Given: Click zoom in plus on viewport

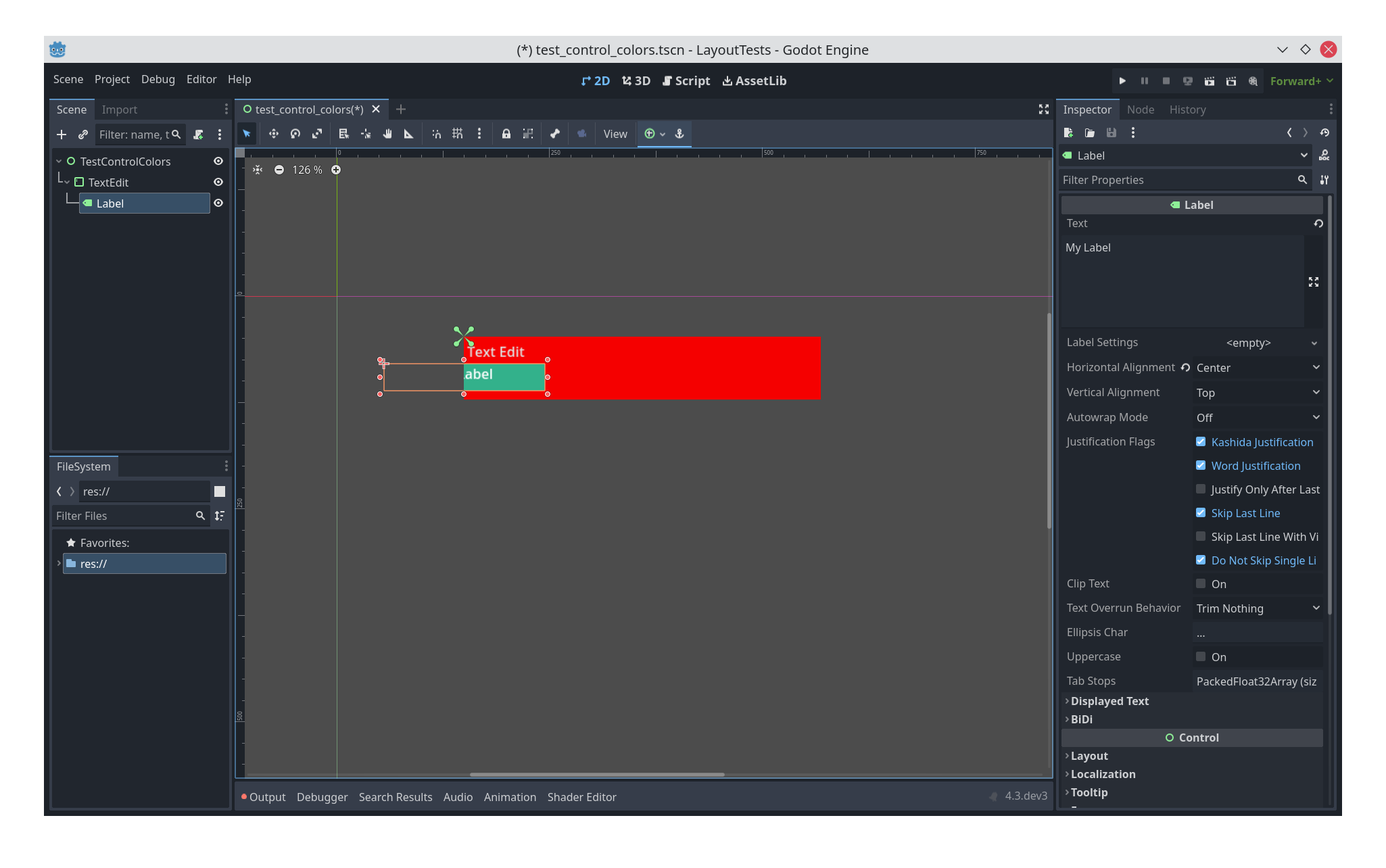Looking at the screenshot, I should (x=336, y=170).
